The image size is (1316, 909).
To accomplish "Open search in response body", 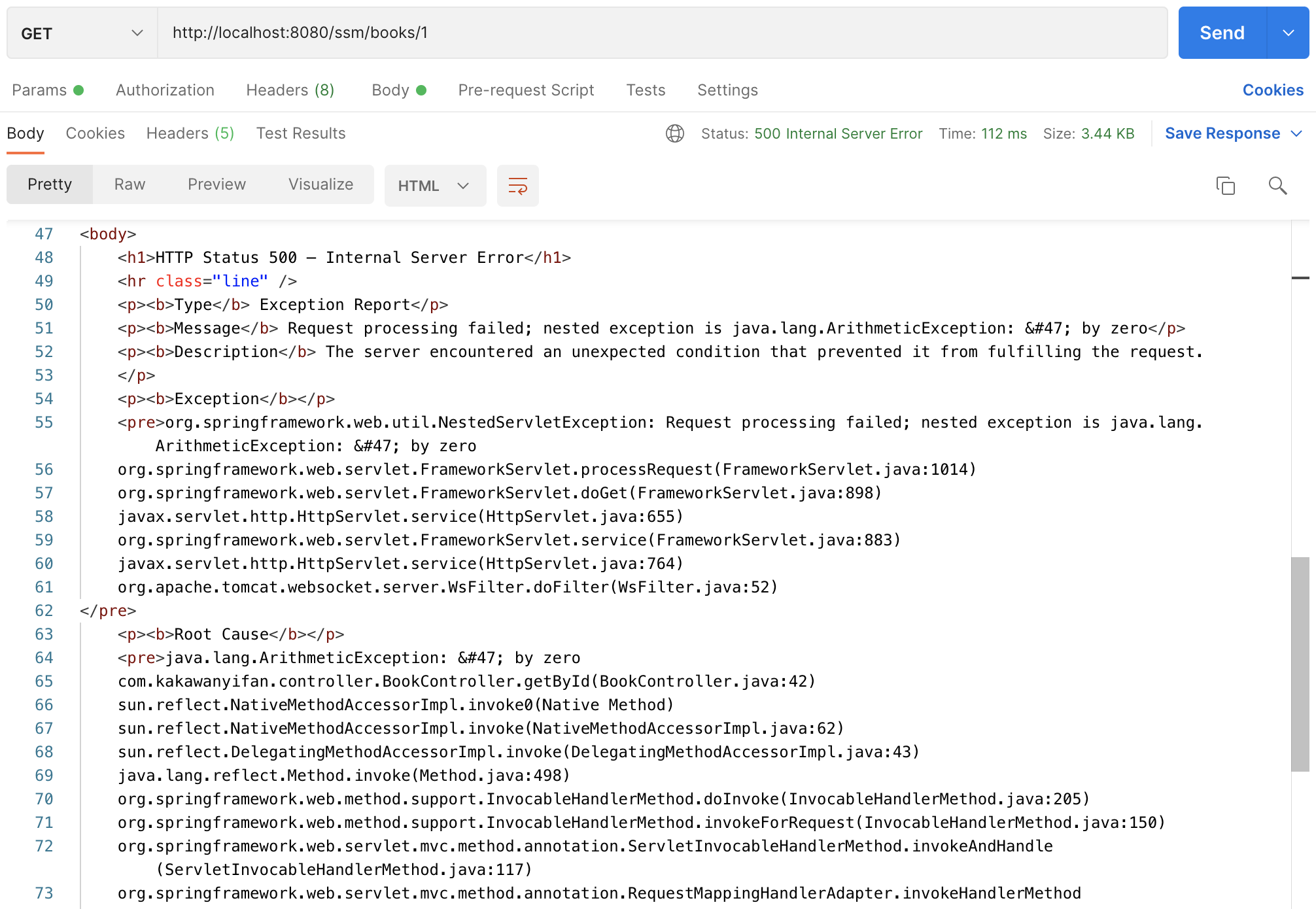I will point(1277,186).
